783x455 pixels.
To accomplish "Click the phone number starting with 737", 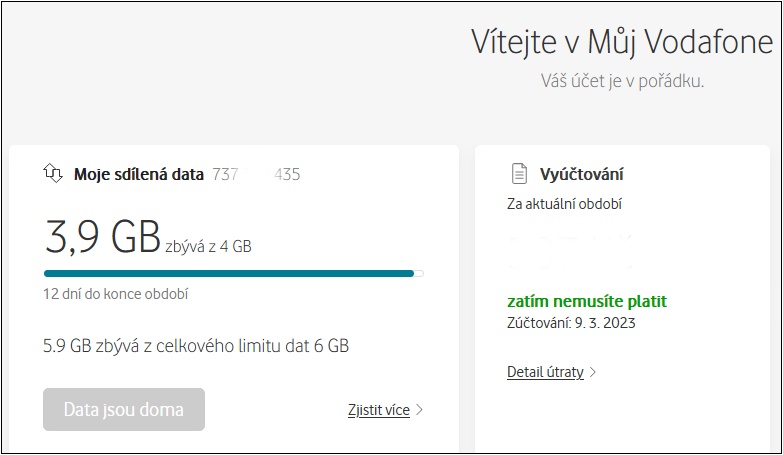I will point(256,174).
